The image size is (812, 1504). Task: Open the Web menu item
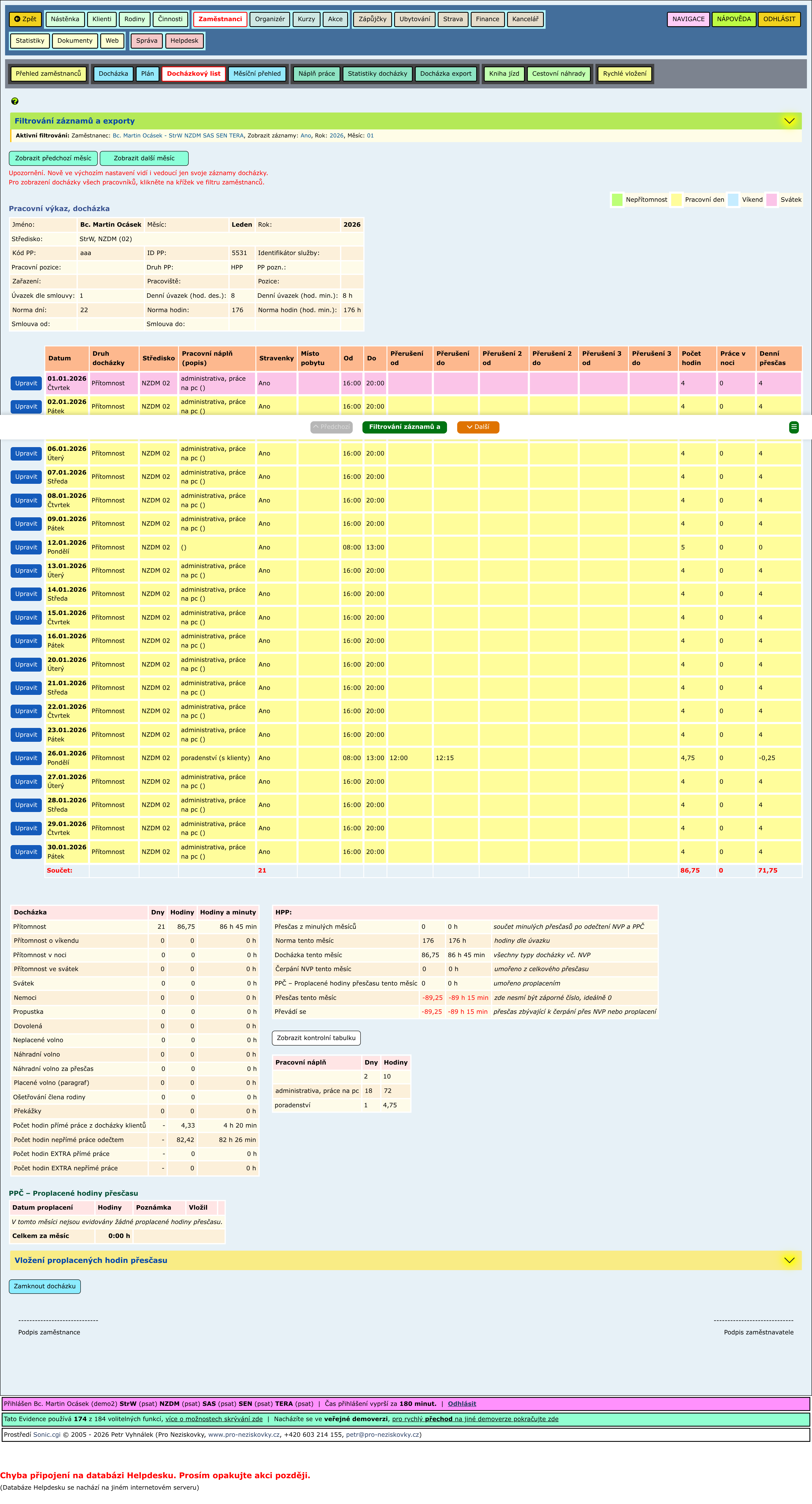point(112,41)
